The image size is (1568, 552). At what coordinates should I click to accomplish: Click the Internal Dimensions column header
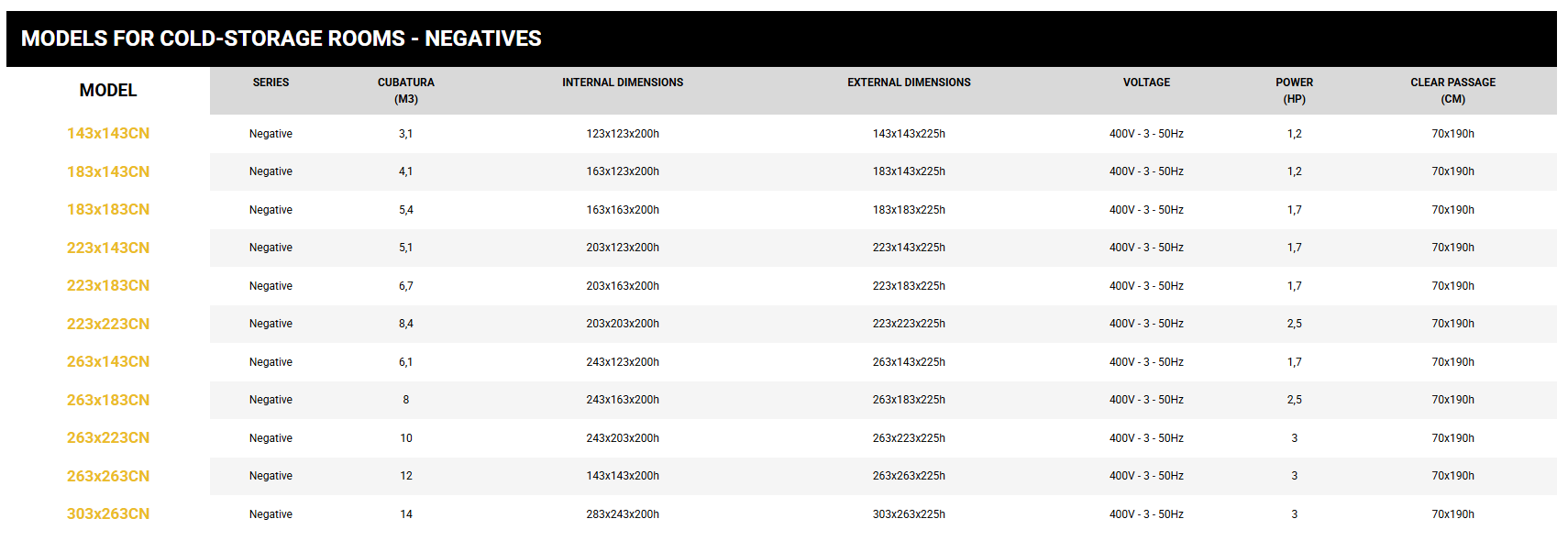click(x=623, y=83)
